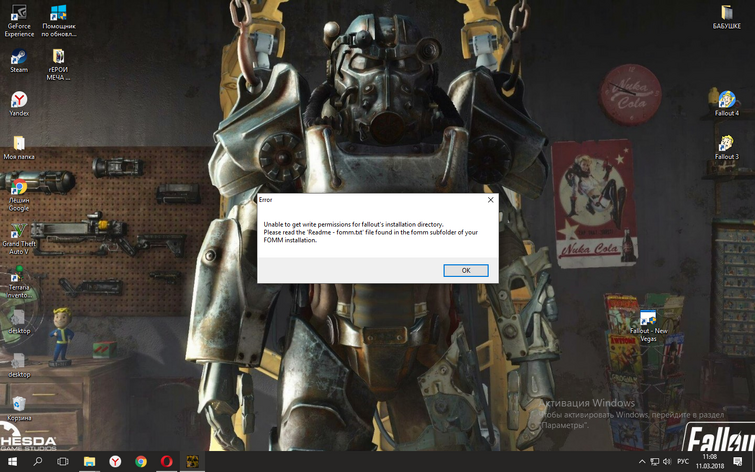Show hidden system tray icons

click(642, 461)
